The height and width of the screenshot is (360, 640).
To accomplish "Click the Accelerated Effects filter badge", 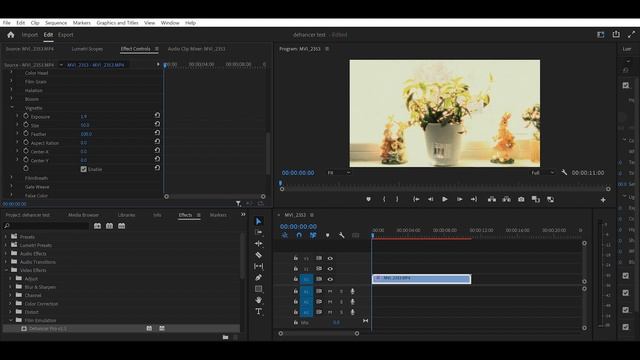I will pyautogui.click(x=97, y=226).
